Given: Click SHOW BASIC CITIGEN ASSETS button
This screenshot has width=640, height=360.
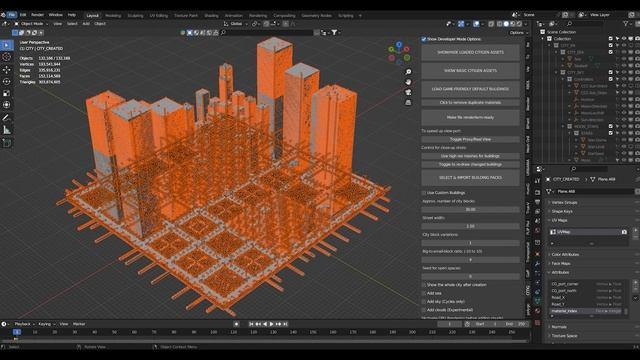Looking at the screenshot, I should 470,71.
